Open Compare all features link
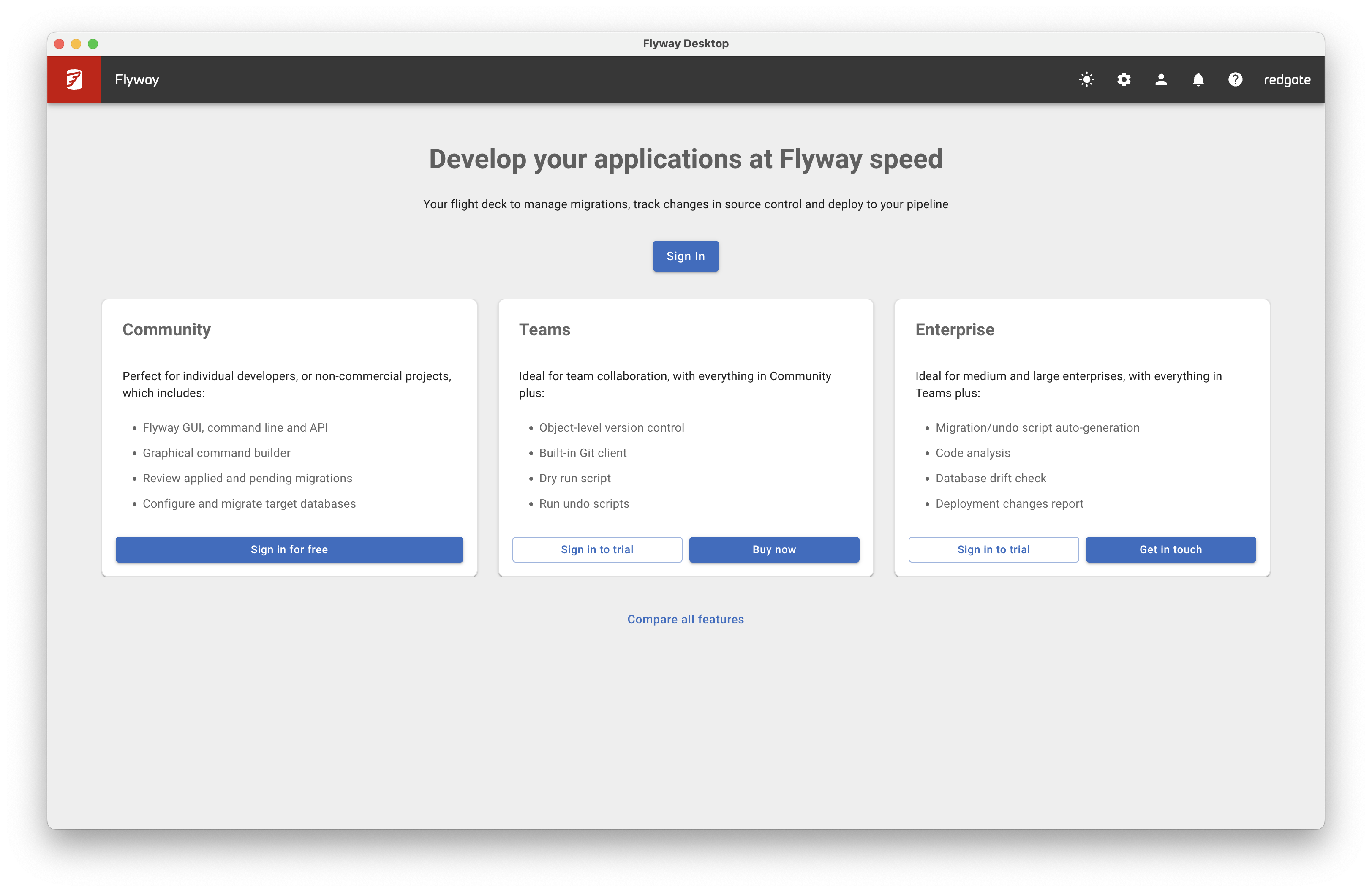This screenshot has width=1372, height=892. (686, 619)
